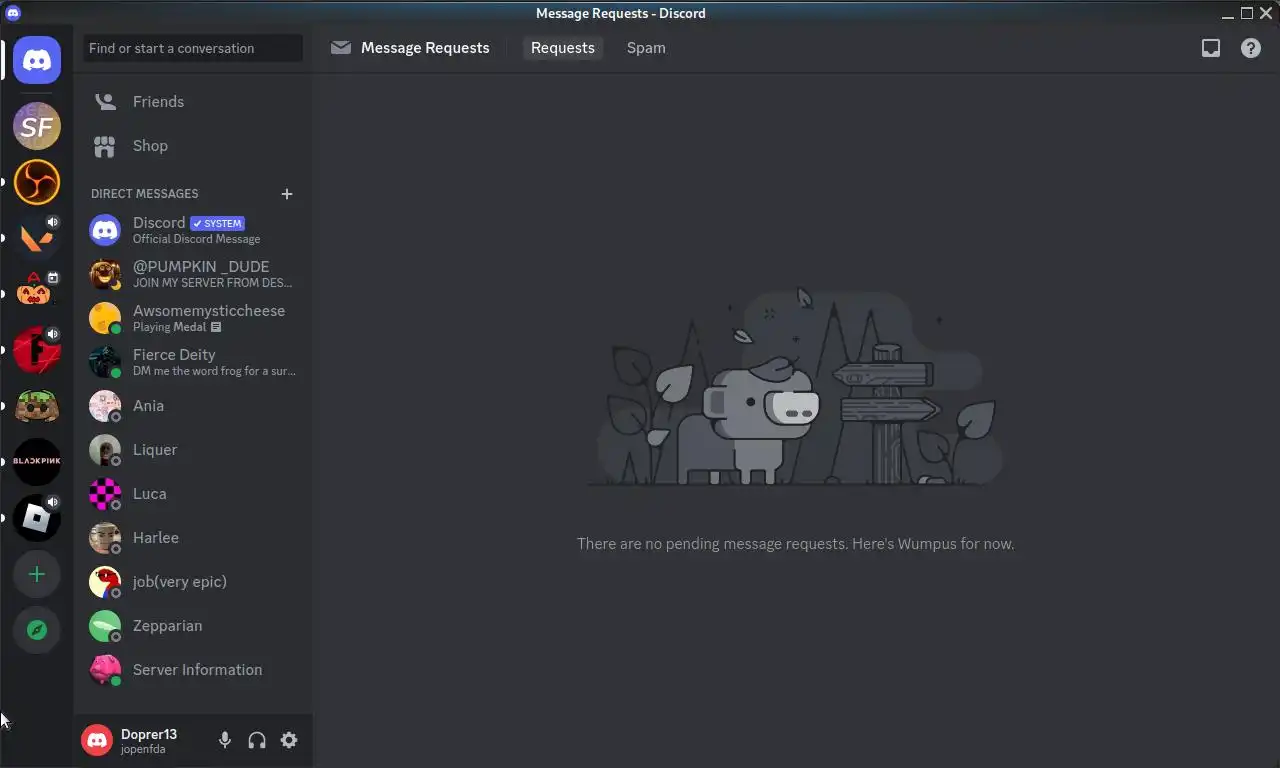This screenshot has width=1280, height=768.
Task: Open DM with Awsomemysticcheese
Action: (192, 318)
